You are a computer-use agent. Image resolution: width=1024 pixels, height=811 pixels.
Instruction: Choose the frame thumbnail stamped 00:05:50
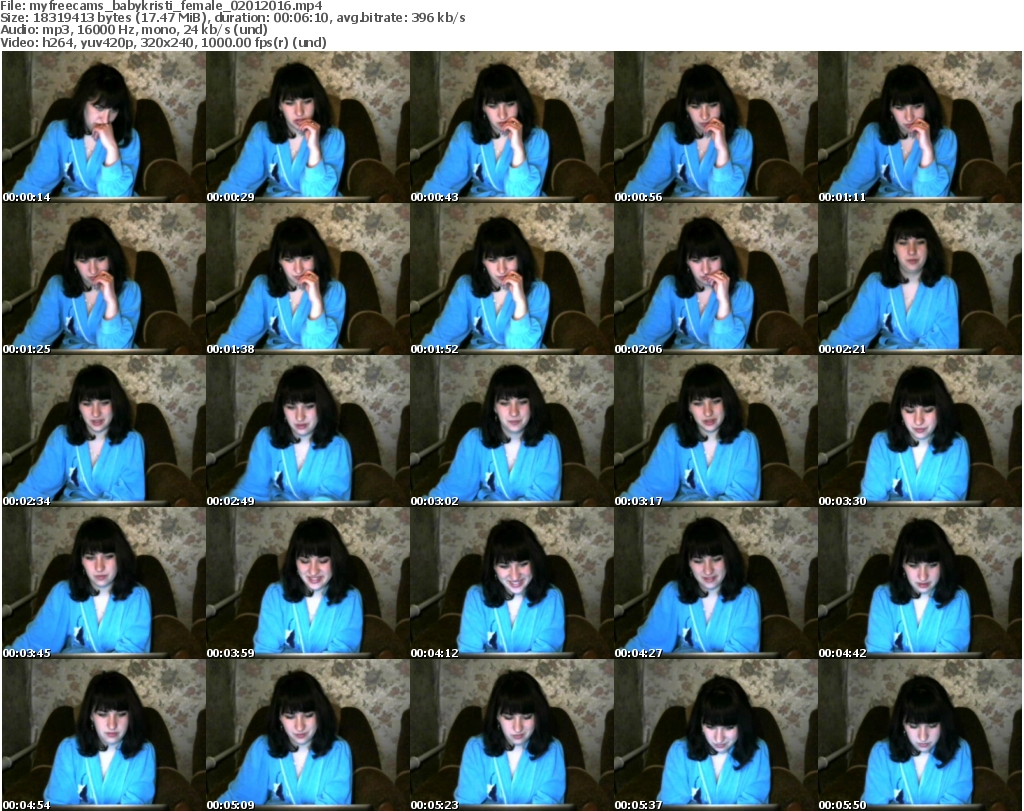(x=920, y=735)
